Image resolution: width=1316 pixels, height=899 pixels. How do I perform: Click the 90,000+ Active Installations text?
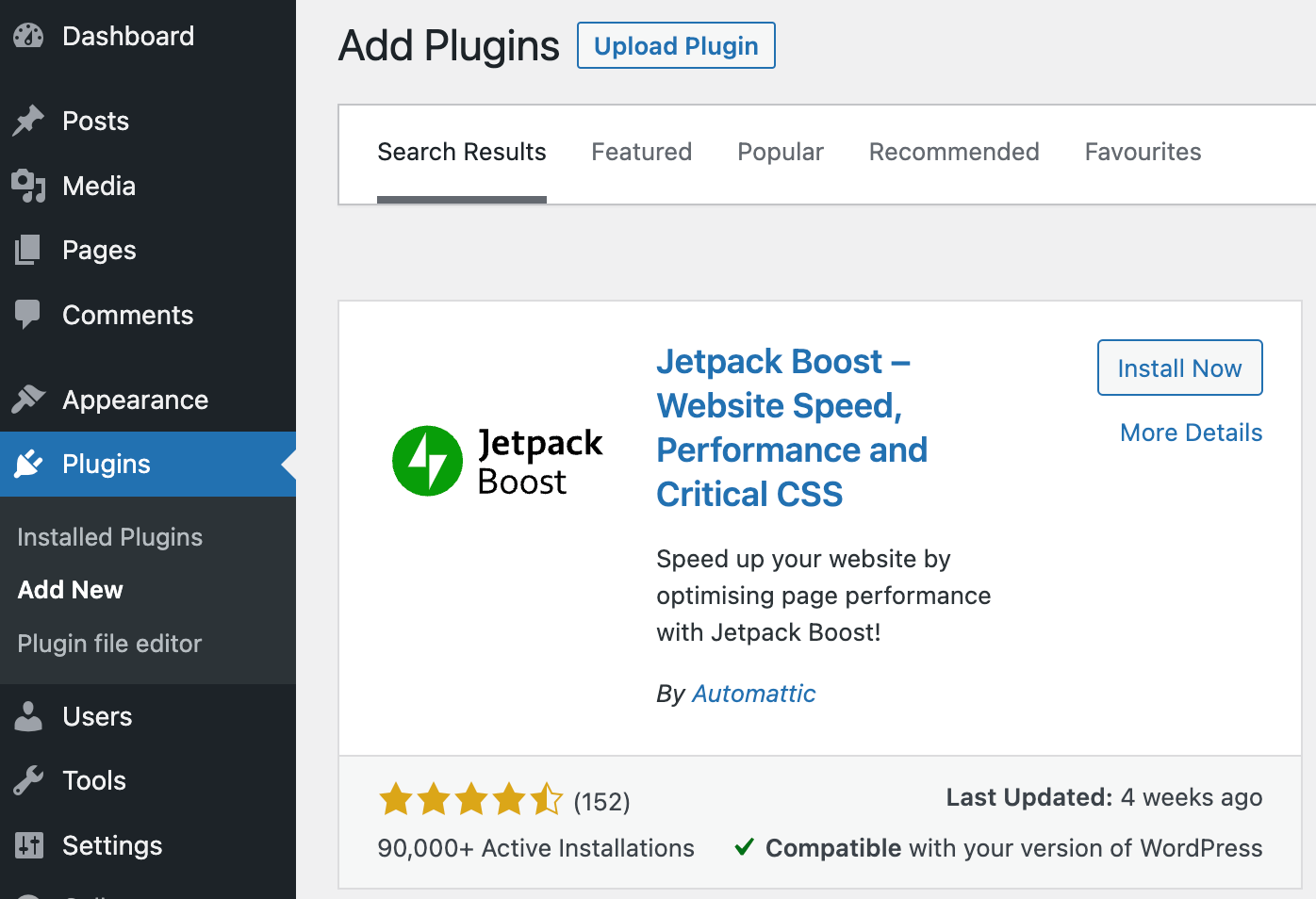pos(535,848)
